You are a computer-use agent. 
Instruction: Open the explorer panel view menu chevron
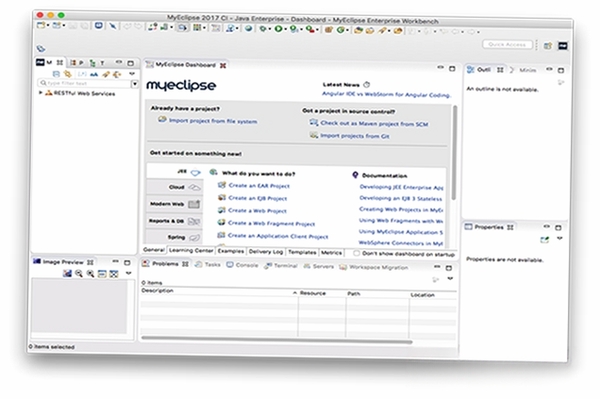[x=132, y=74]
